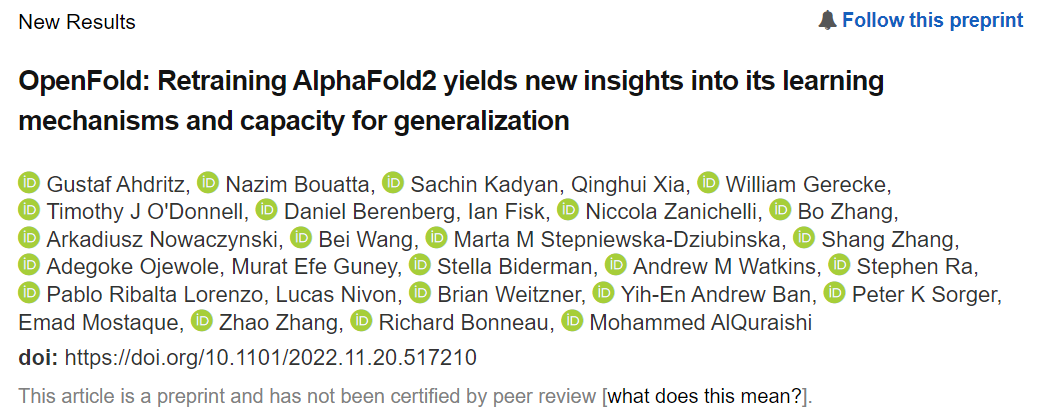Open the DOI URL link
This screenshot has width=1041, height=417.
point(270,357)
